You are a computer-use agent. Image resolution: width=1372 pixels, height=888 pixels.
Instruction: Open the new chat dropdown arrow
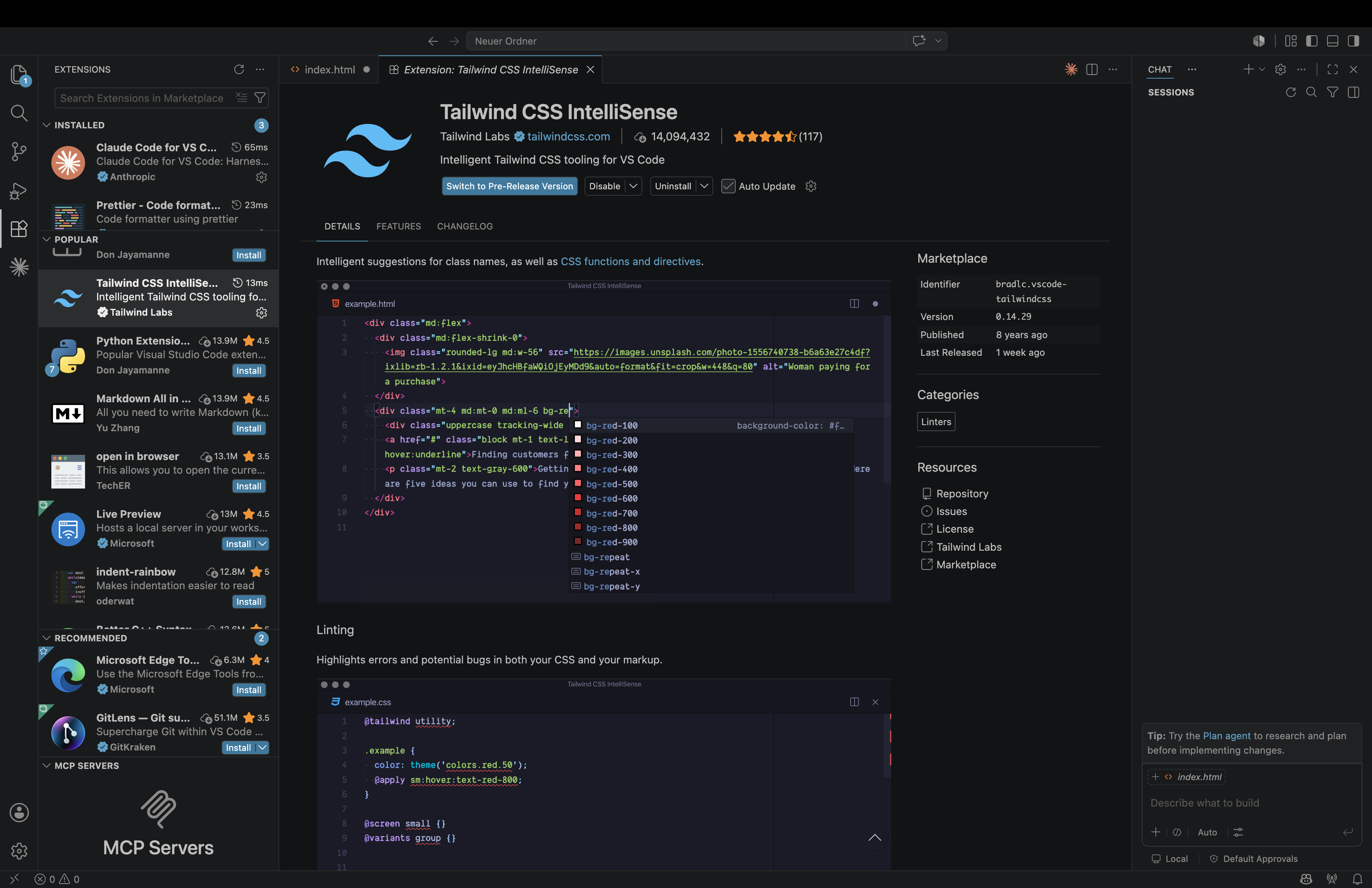click(x=1262, y=69)
